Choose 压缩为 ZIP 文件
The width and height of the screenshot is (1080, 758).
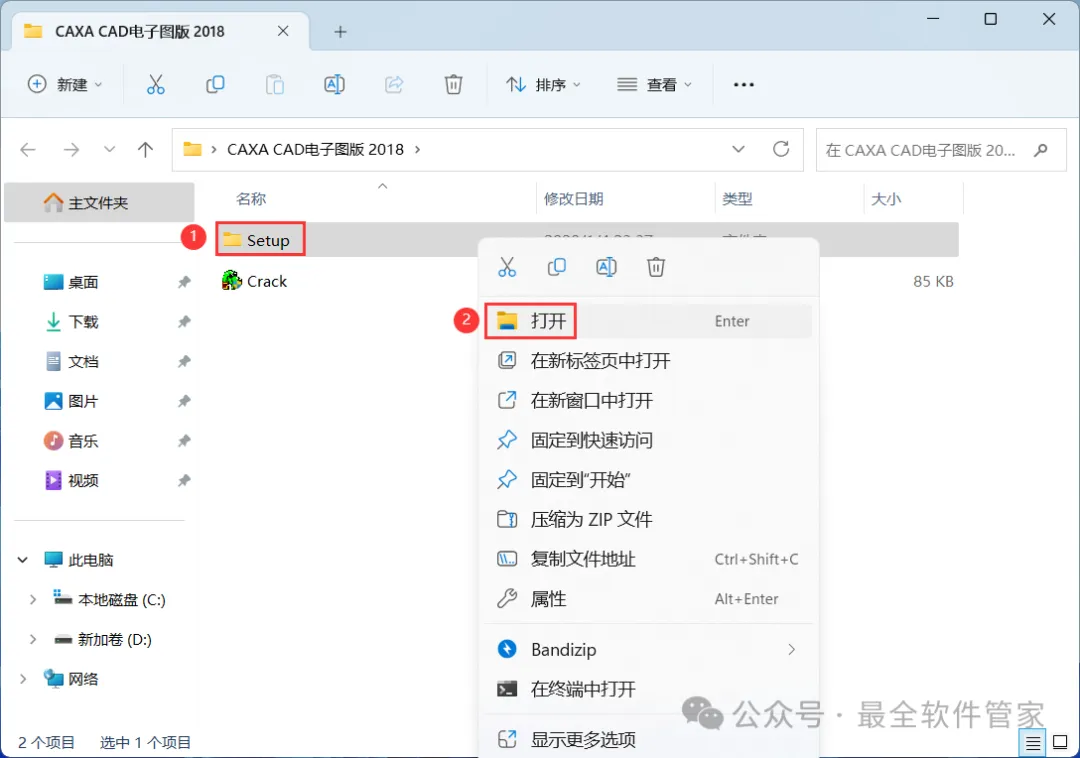pyautogui.click(x=648, y=520)
